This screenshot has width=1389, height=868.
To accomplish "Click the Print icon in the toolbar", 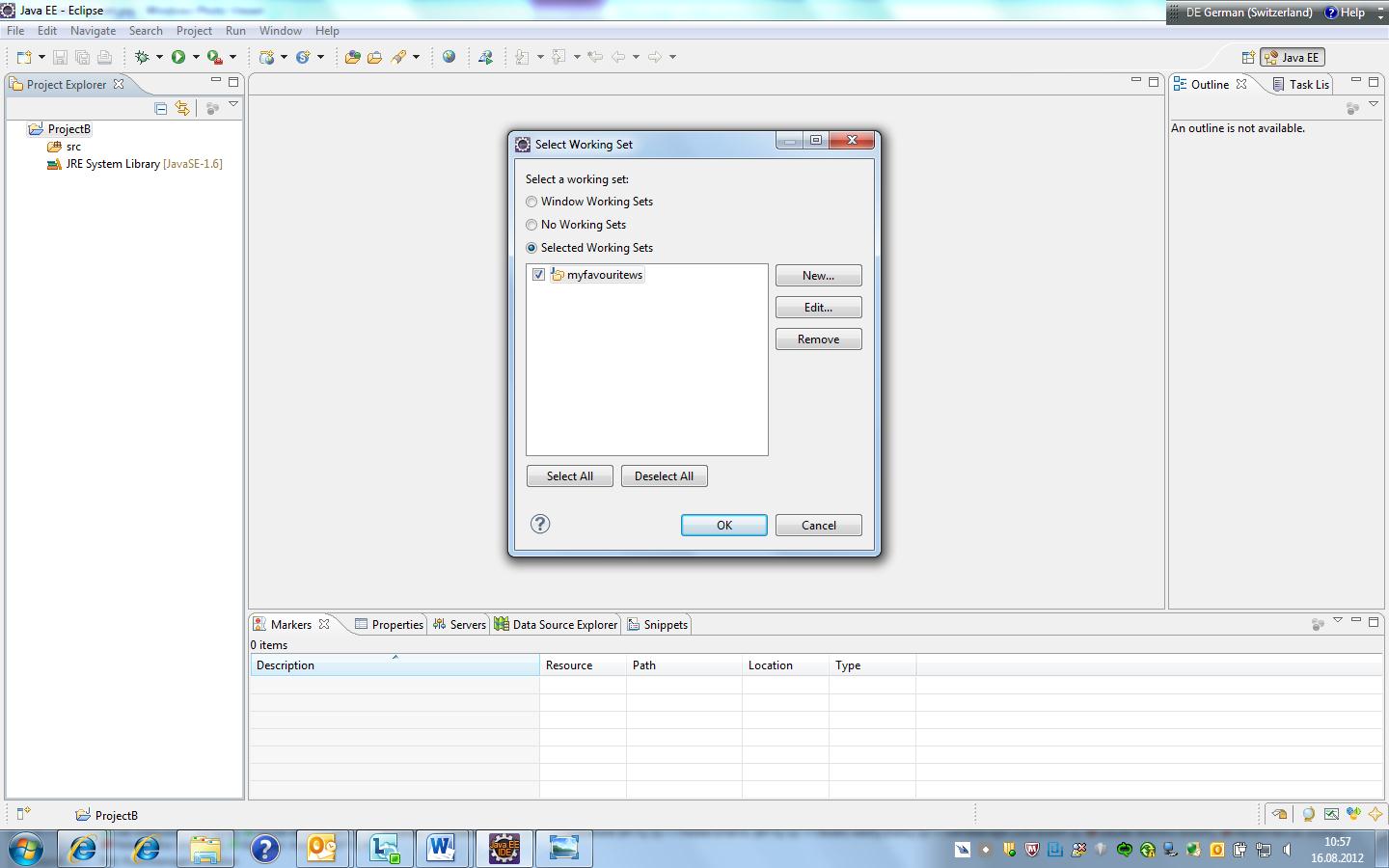I will (104, 56).
